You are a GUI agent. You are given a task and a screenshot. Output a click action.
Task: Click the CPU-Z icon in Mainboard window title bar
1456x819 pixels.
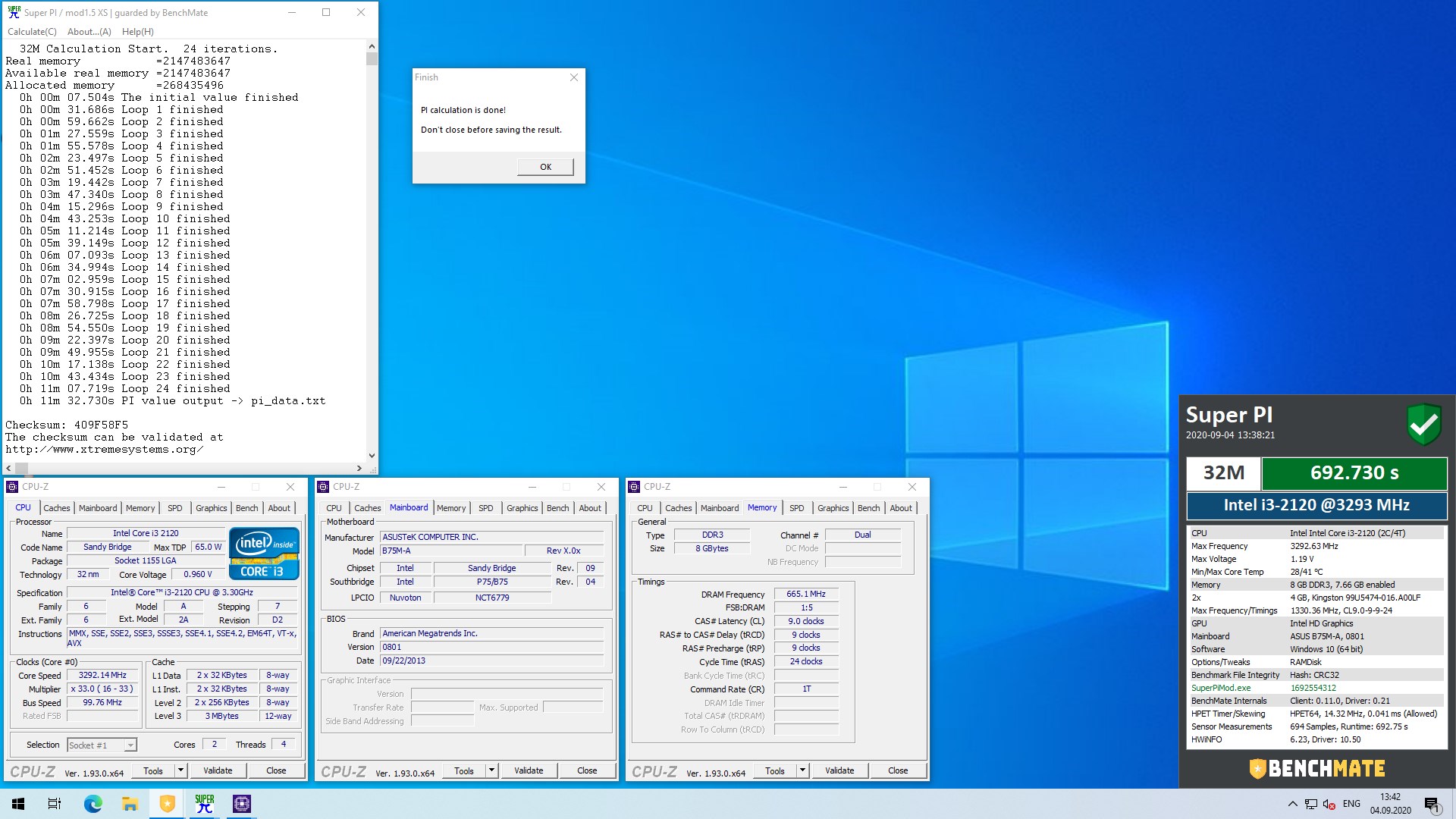pos(323,487)
